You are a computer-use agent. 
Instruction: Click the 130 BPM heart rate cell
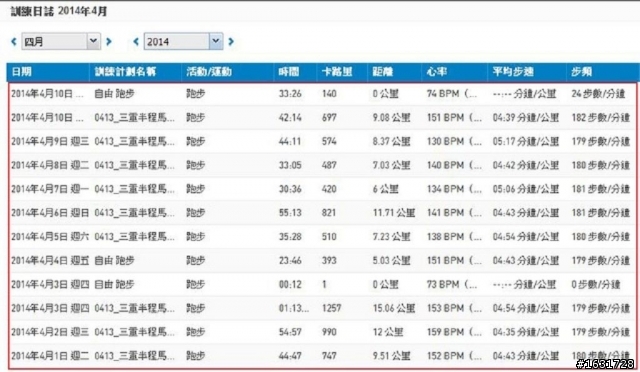[454, 141]
